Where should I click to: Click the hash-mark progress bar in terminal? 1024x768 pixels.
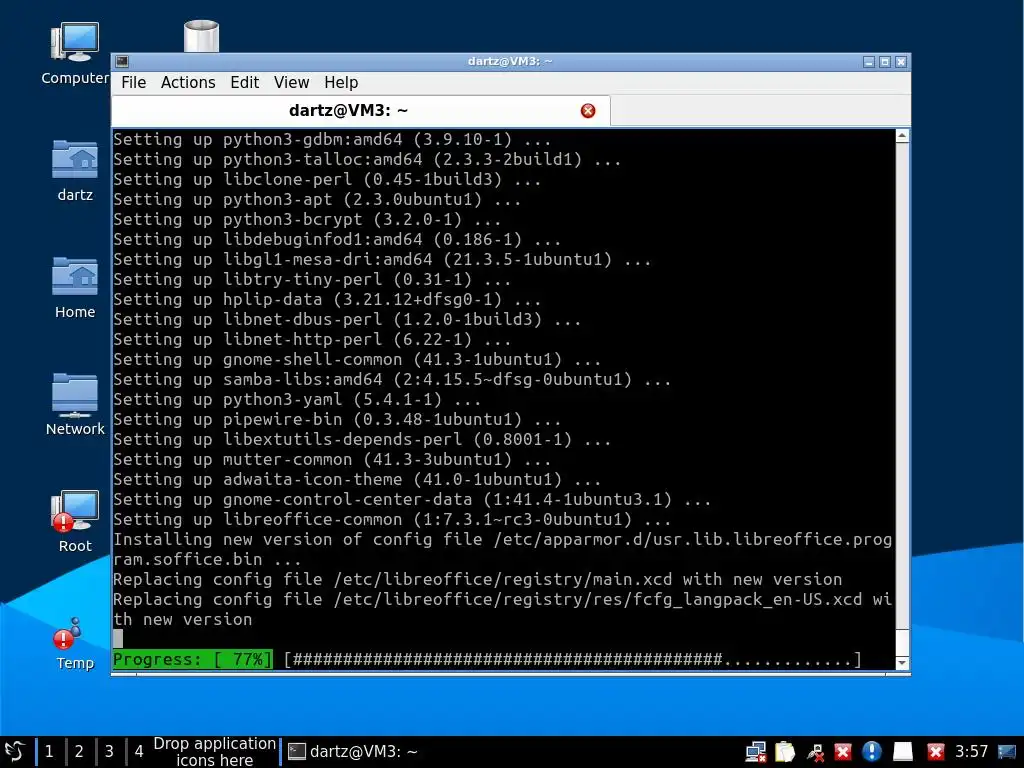[x=573, y=660]
